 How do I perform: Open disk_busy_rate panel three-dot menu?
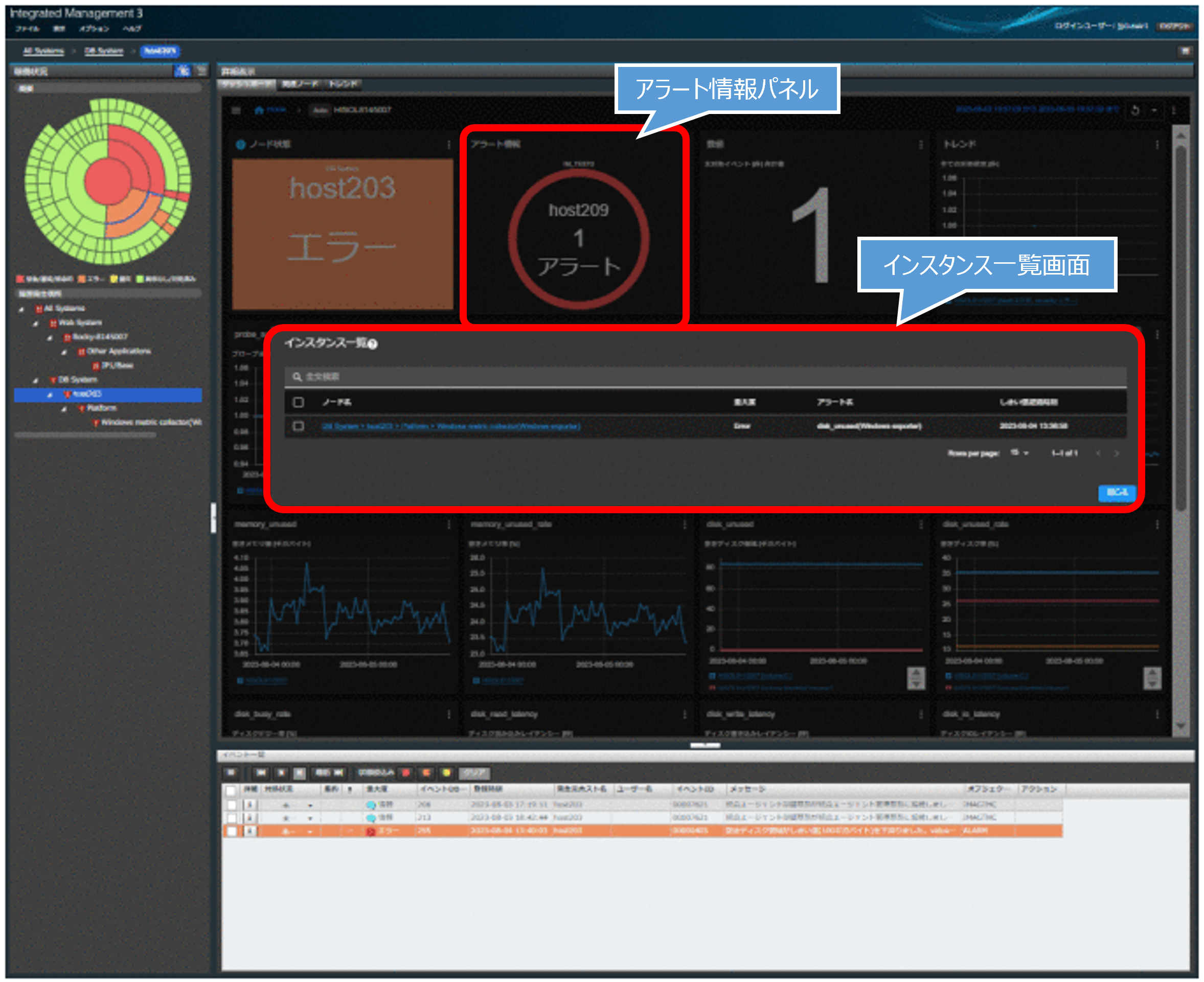449,715
